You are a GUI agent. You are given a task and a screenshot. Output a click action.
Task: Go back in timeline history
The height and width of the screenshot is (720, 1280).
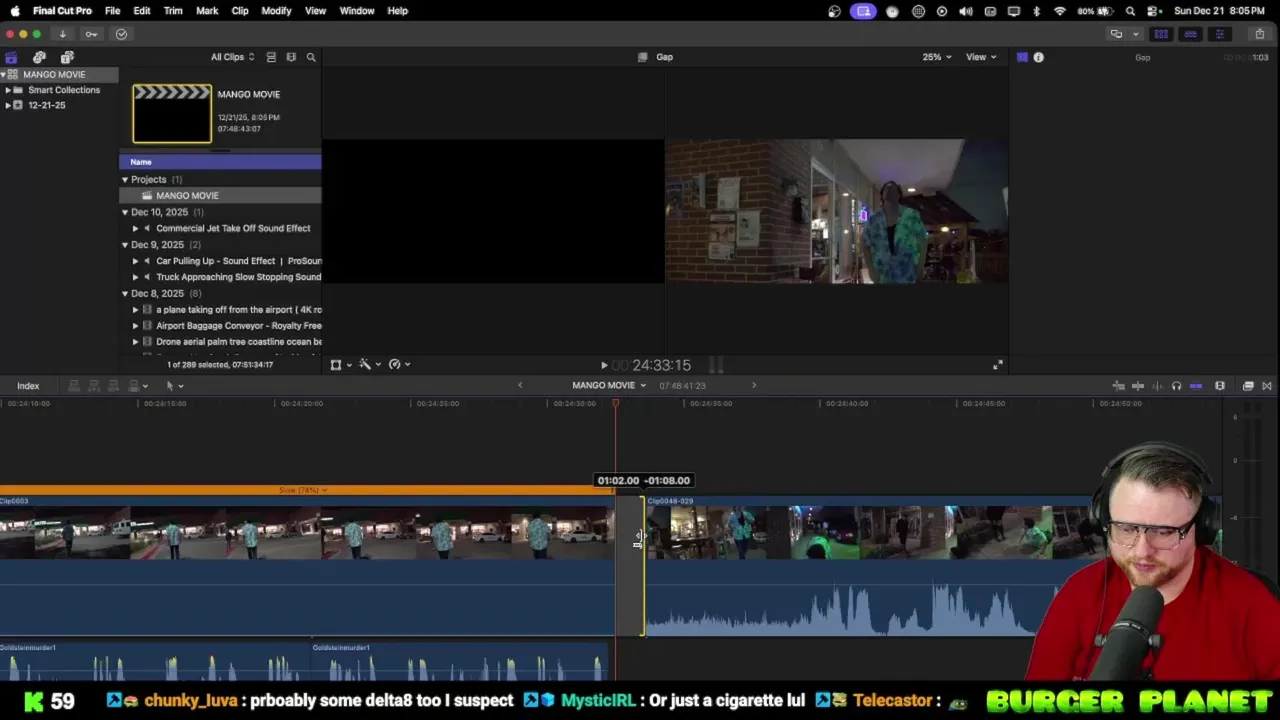[x=519, y=385]
